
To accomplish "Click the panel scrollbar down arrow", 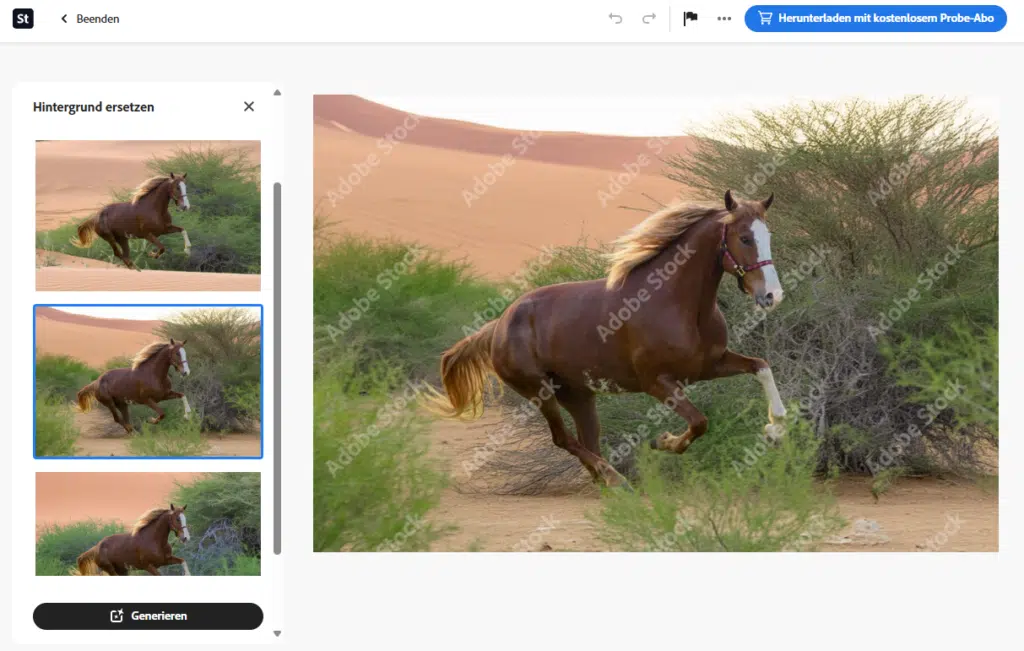I will 278,633.
